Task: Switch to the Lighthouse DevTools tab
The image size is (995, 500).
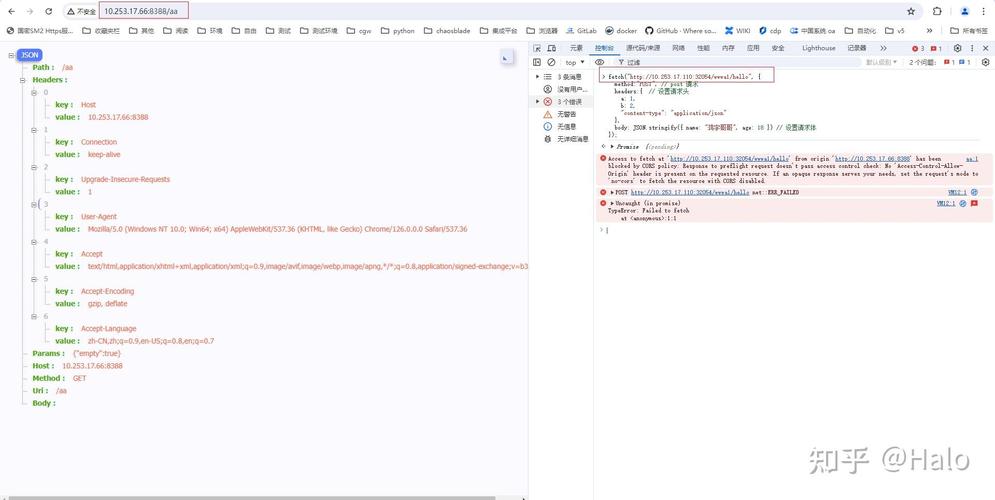Action: [819, 48]
